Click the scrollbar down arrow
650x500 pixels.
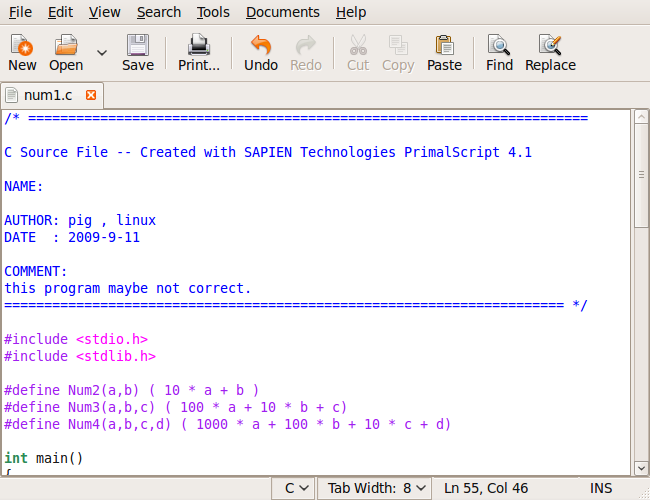pos(641,468)
